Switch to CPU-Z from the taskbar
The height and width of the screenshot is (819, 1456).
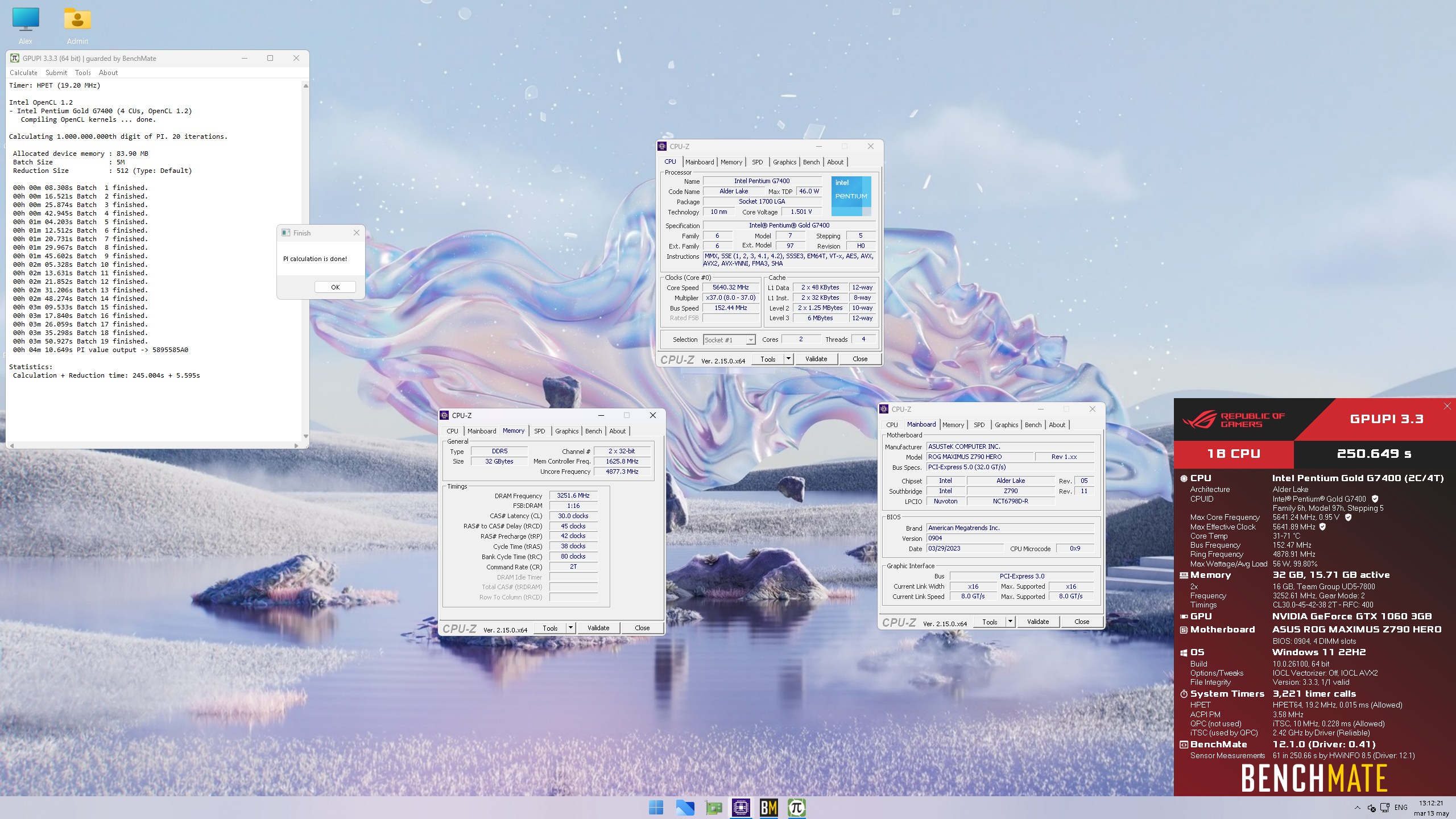[x=741, y=807]
